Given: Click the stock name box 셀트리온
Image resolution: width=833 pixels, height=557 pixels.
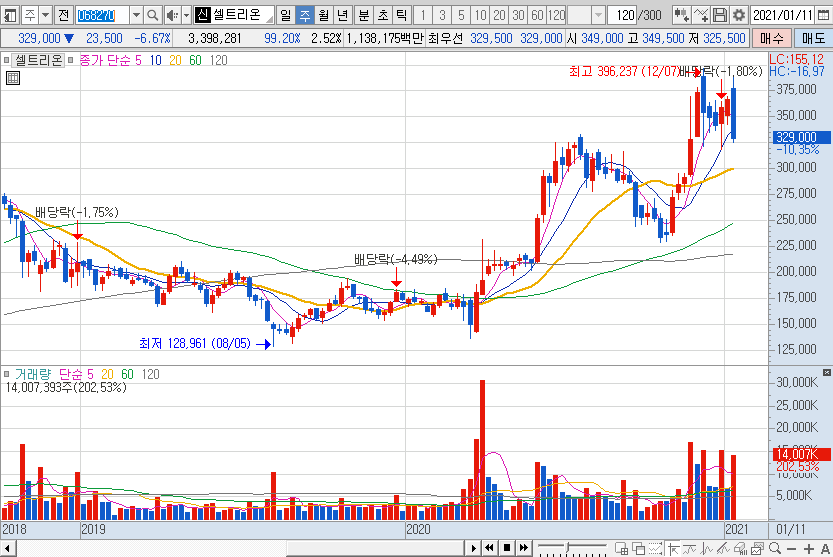Looking at the screenshot, I should click(x=234, y=15).
